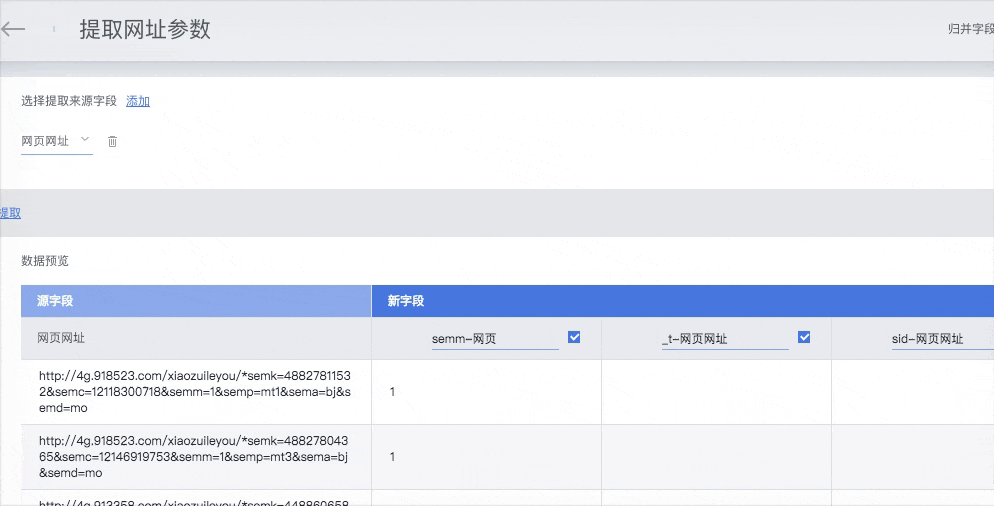Select semm value 1 in the mt3 row

click(x=486, y=457)
